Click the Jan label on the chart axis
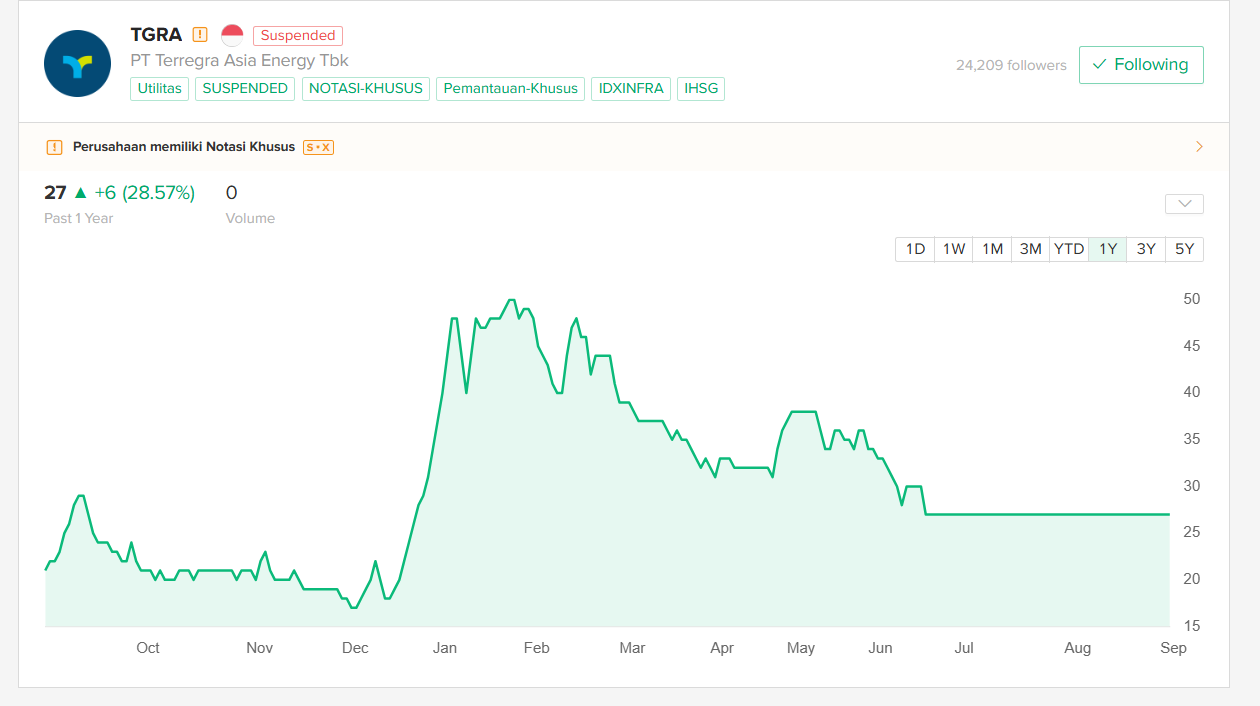This screenshot has height=706, width=1260. point(445,648)
